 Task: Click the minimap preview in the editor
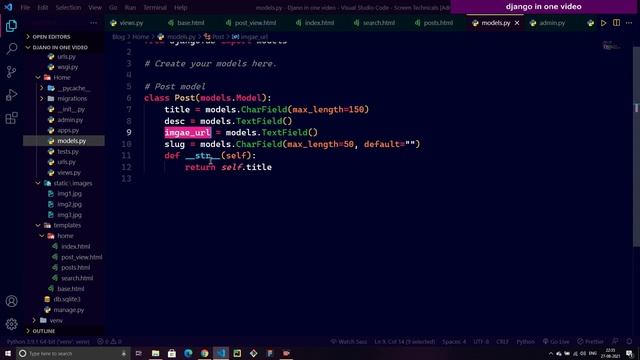pyautogui.click(x=611, y=46)
